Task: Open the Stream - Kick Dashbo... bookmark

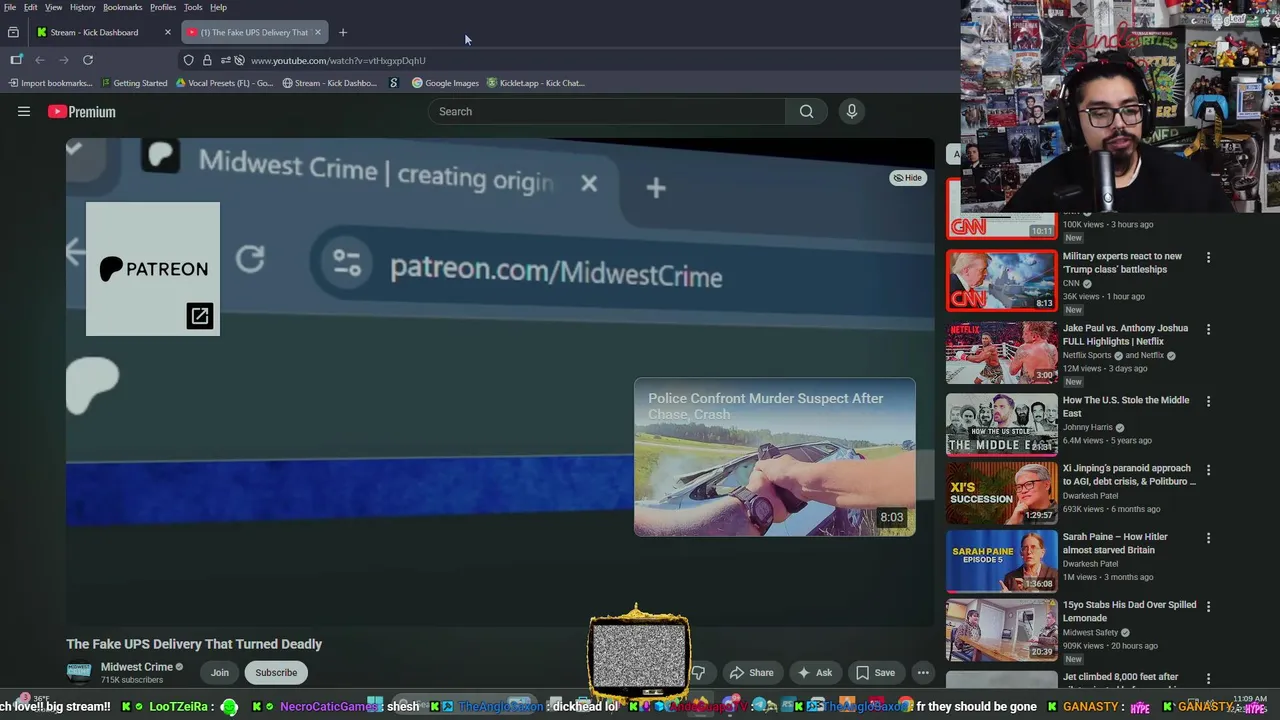Action: click(x=329, y=83)
